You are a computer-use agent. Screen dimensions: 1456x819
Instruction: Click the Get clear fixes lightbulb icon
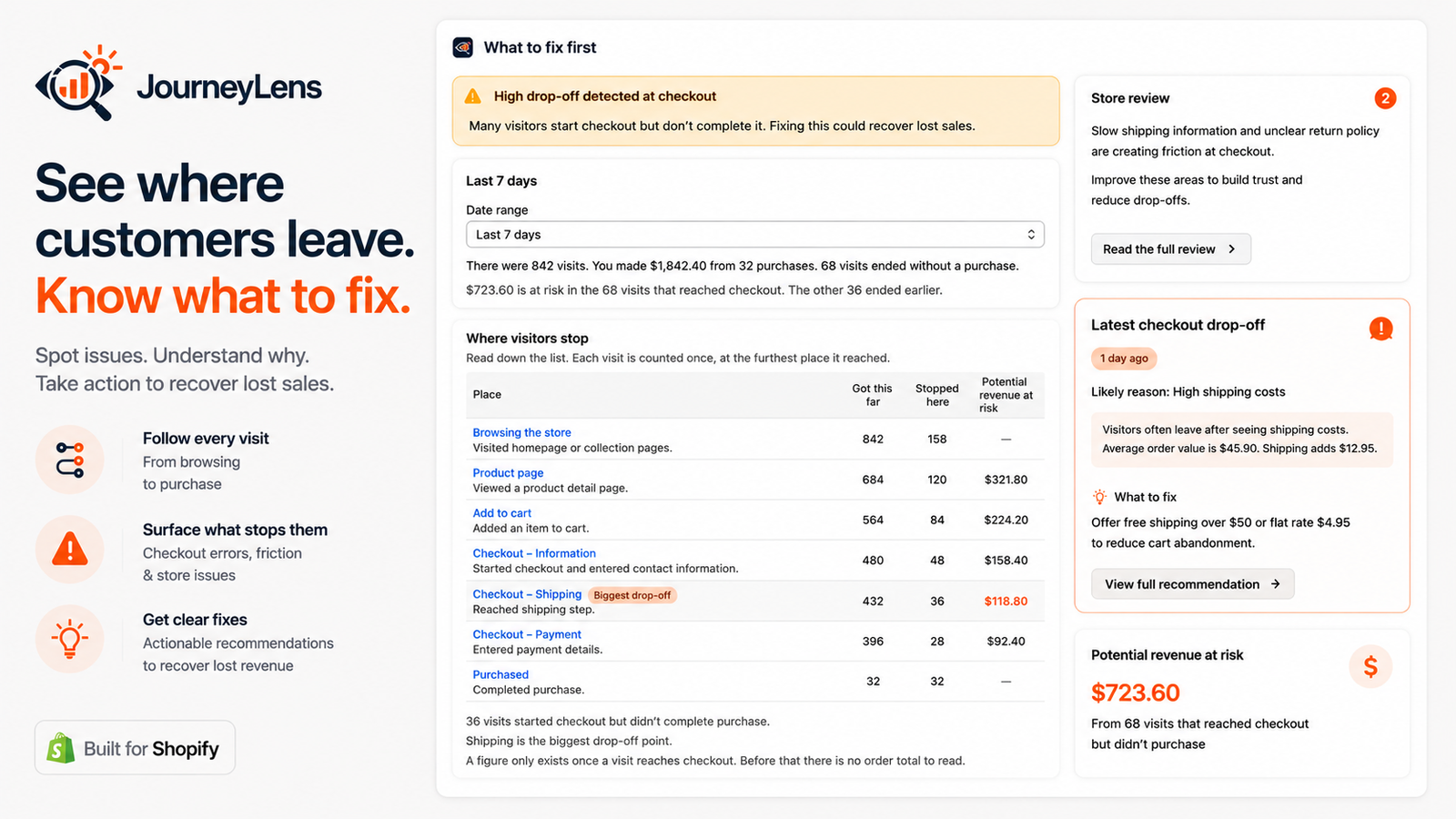tap(70, 639)
